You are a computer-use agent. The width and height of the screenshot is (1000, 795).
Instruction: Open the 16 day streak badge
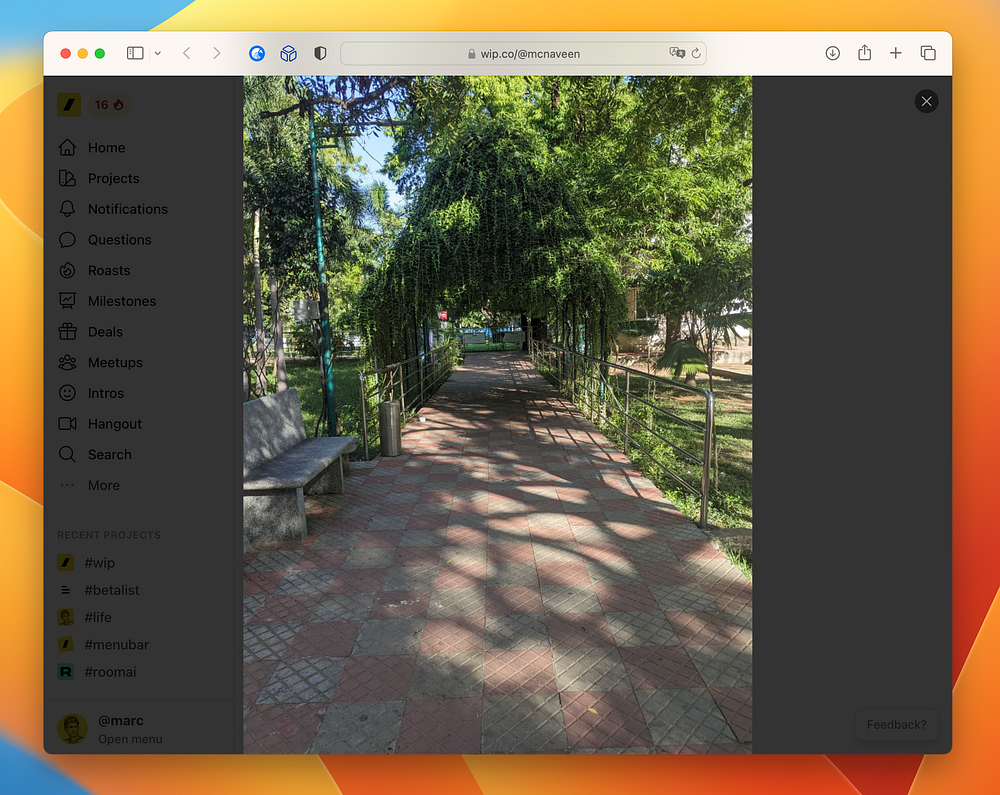pos(109,105)
